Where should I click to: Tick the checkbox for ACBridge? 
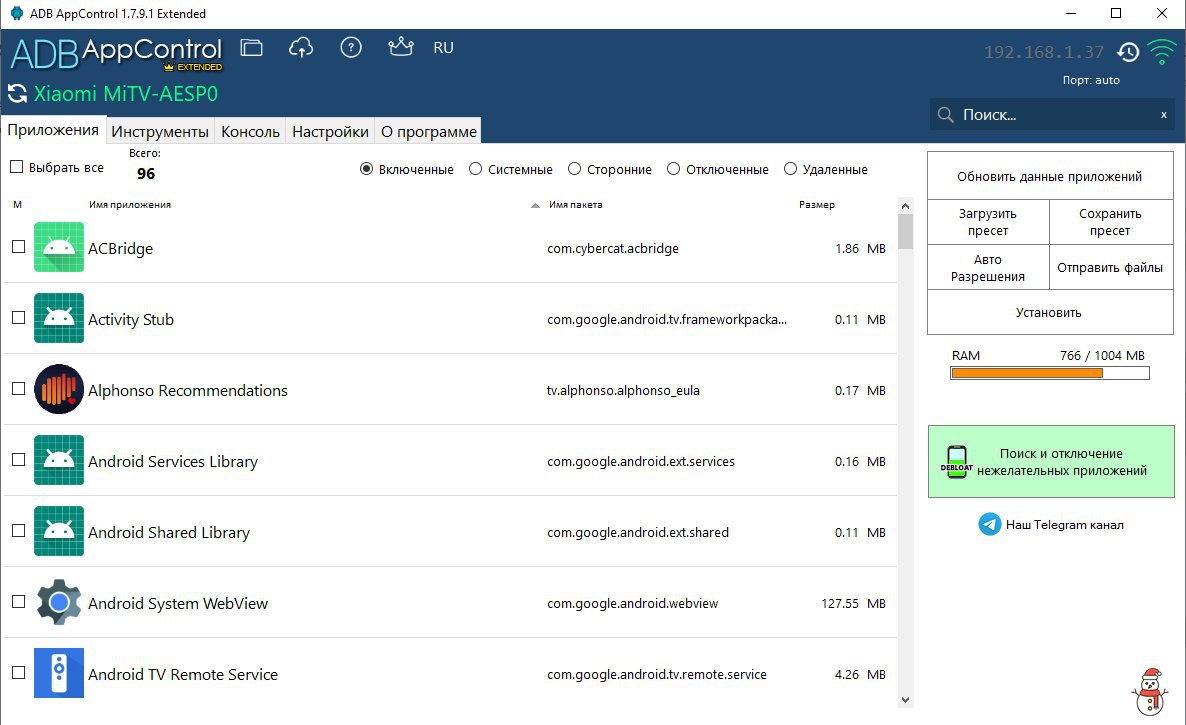[19, 246]
